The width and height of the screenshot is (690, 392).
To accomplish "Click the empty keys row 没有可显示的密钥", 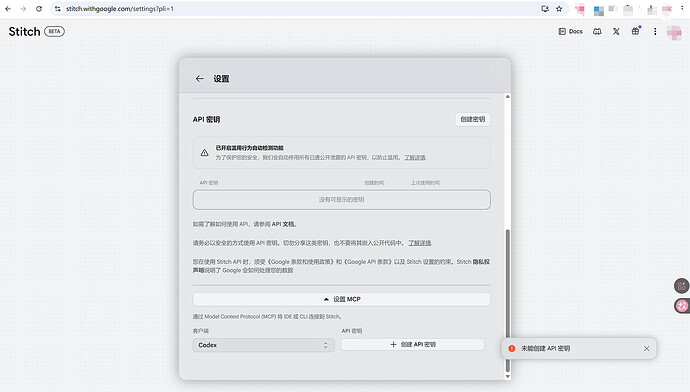I will pos(341,200).
